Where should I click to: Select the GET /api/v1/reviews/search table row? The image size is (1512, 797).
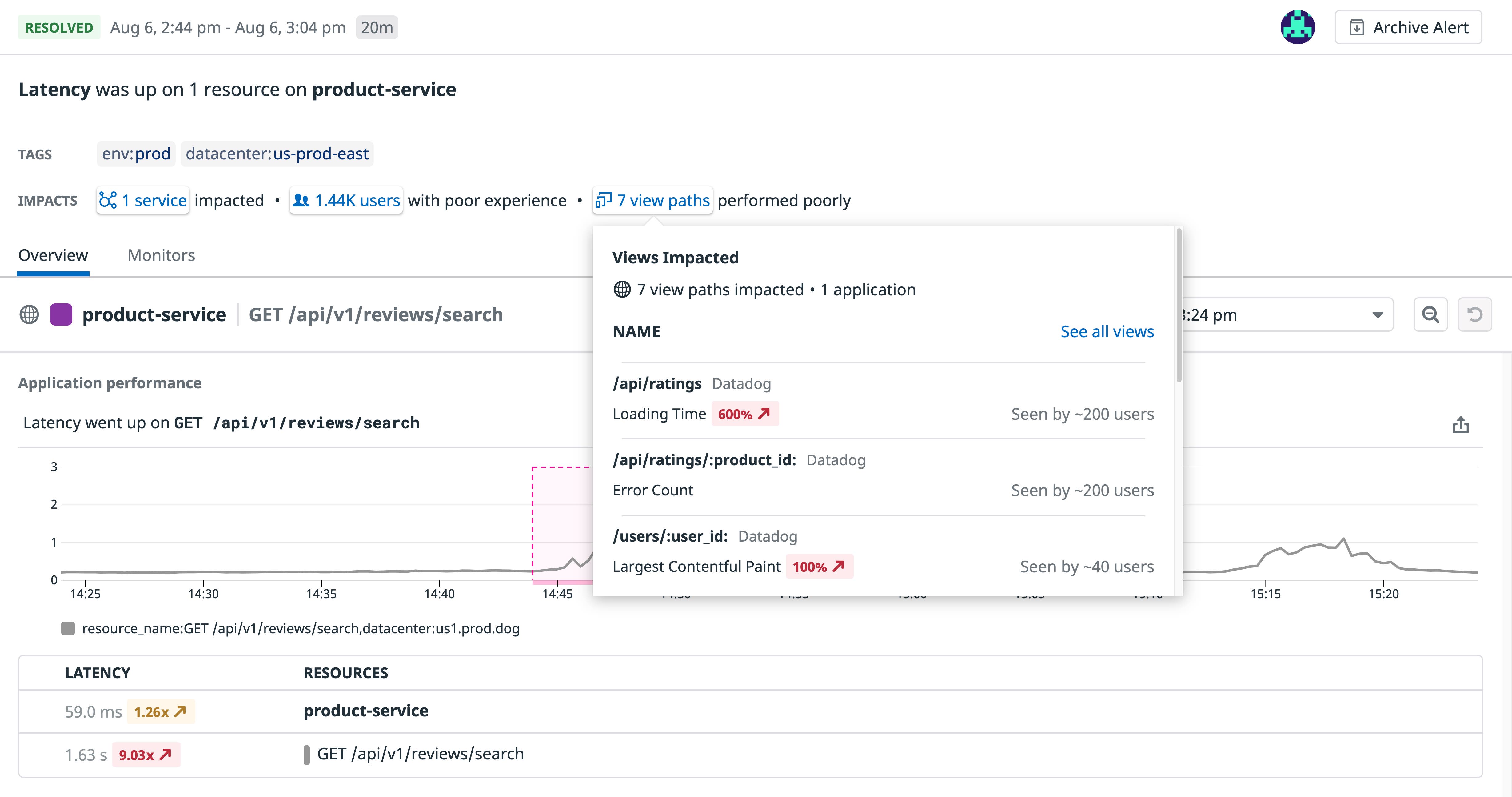click(420, 754)
